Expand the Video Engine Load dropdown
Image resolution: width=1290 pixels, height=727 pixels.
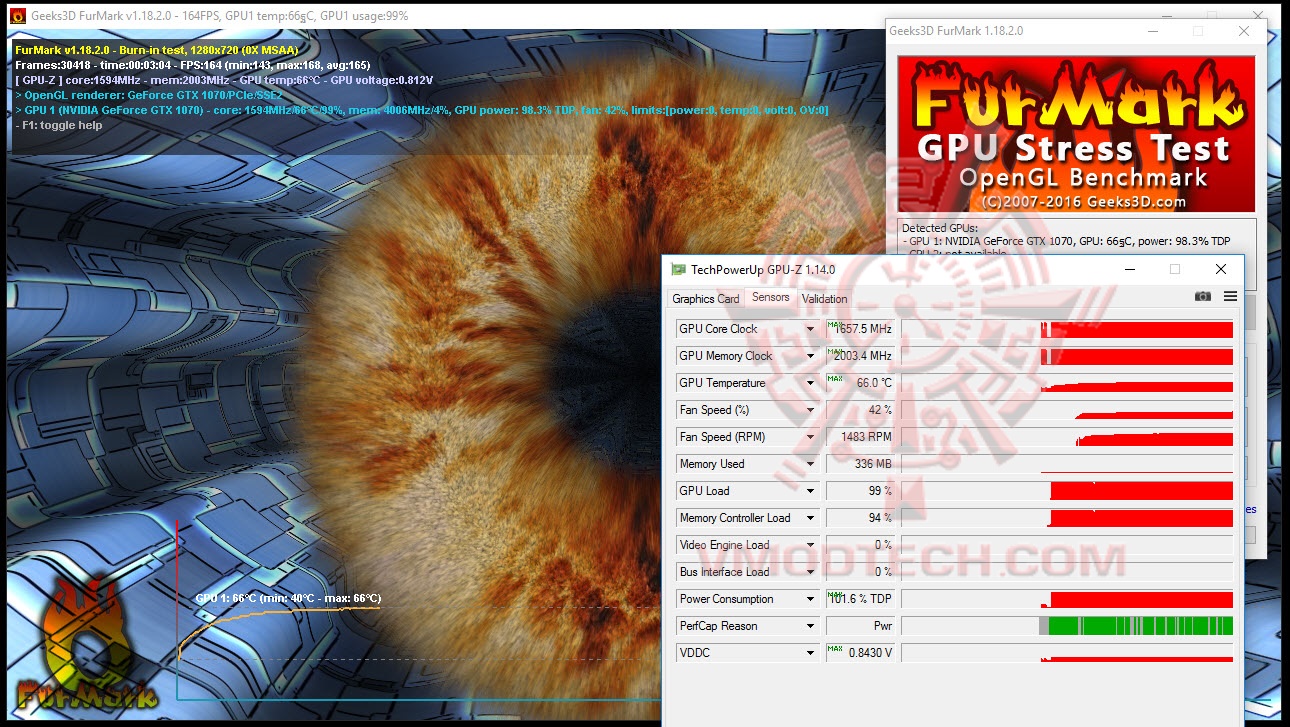[x=811, y=545]
